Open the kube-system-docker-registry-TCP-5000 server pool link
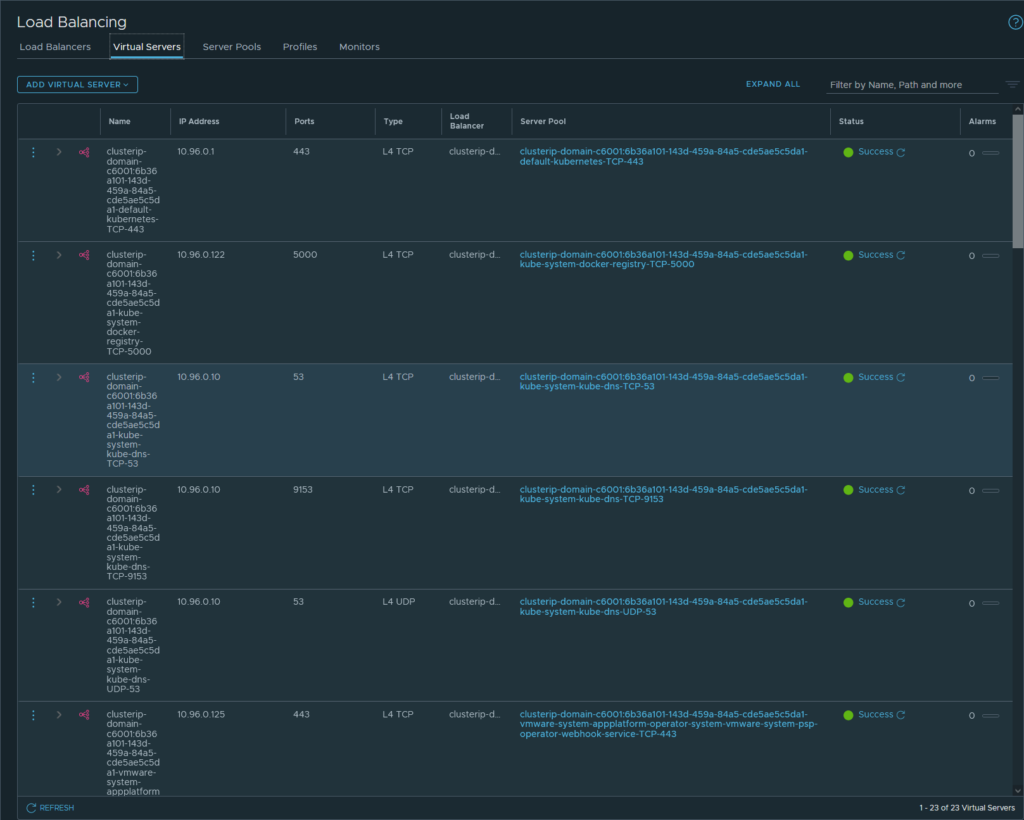Viewport: 1024px width, 820px height. 664,260
